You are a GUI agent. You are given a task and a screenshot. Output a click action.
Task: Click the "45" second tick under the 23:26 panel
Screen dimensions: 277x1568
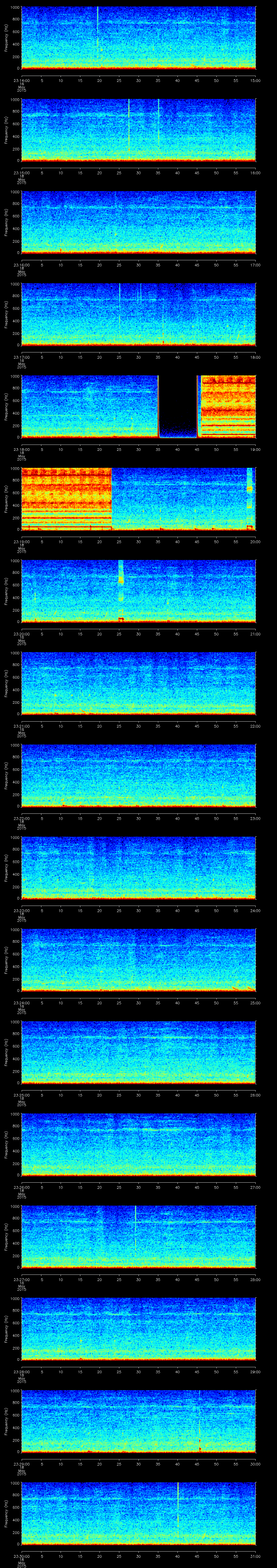tap(197, 1187)
